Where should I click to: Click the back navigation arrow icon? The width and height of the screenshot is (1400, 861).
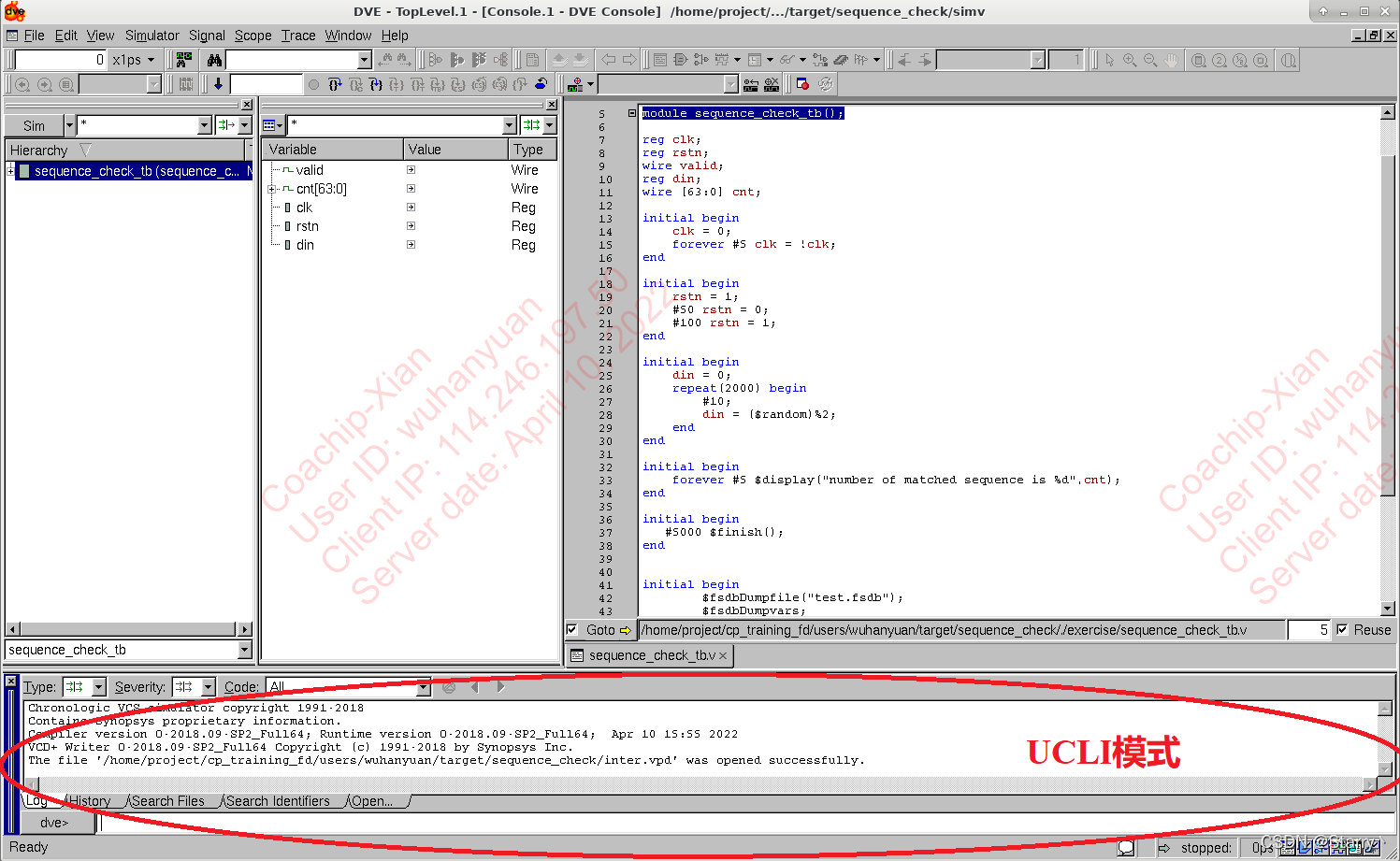tap(609, 60)
